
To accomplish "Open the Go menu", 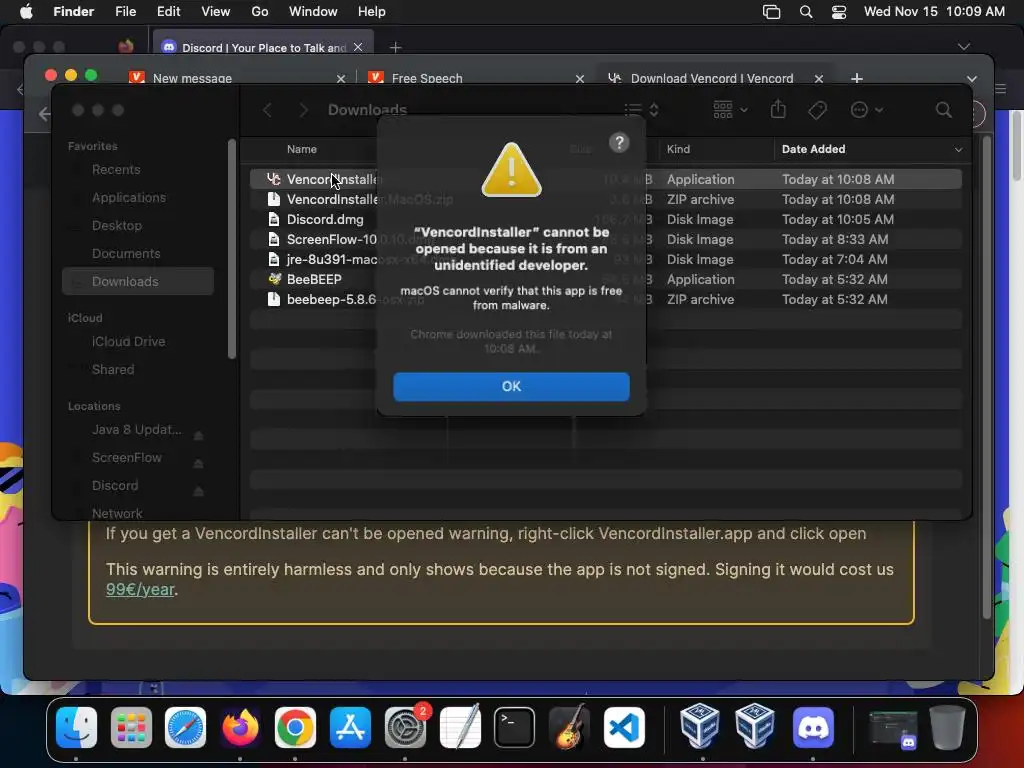I will click(x=260, y=12).
